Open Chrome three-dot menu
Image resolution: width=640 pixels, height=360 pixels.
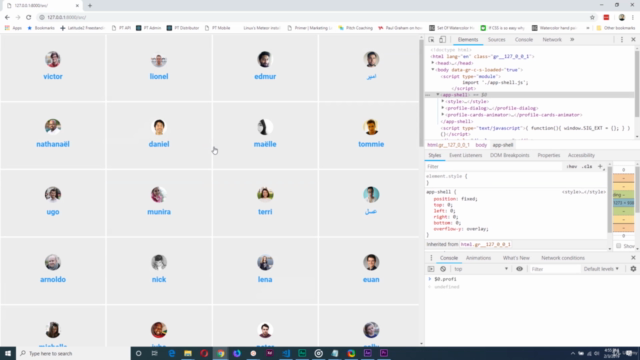point(633,17)
